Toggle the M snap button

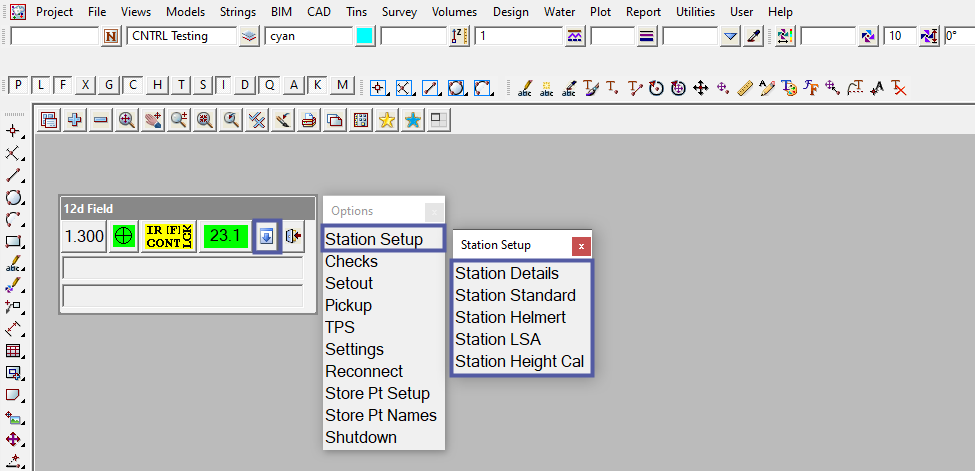click(343, 85)
